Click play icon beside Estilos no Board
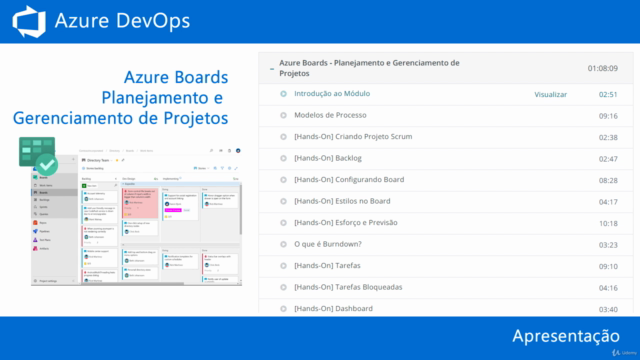The image size is (640, 360). pyautogui.click(x=283, y=201)
